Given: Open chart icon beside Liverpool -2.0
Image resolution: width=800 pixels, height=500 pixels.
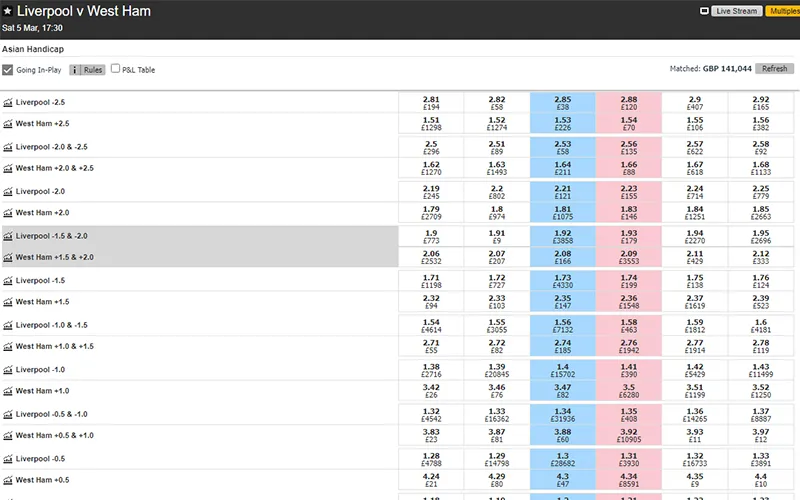Looking at the screenshot, I should click(8, 192).
